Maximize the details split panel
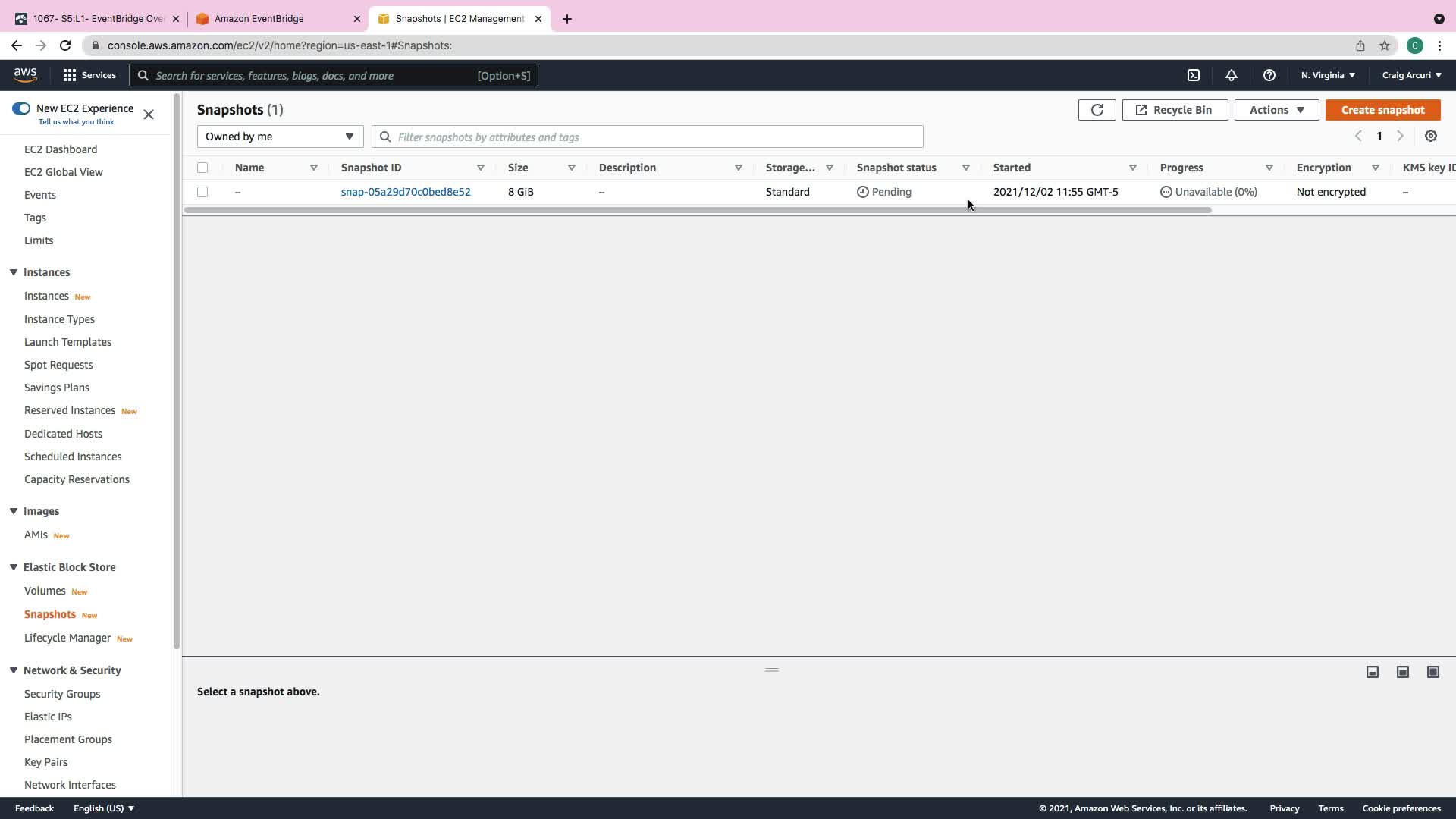Screen dimensions: 1456x819 pyautogui.click(x=1433, y=672)
